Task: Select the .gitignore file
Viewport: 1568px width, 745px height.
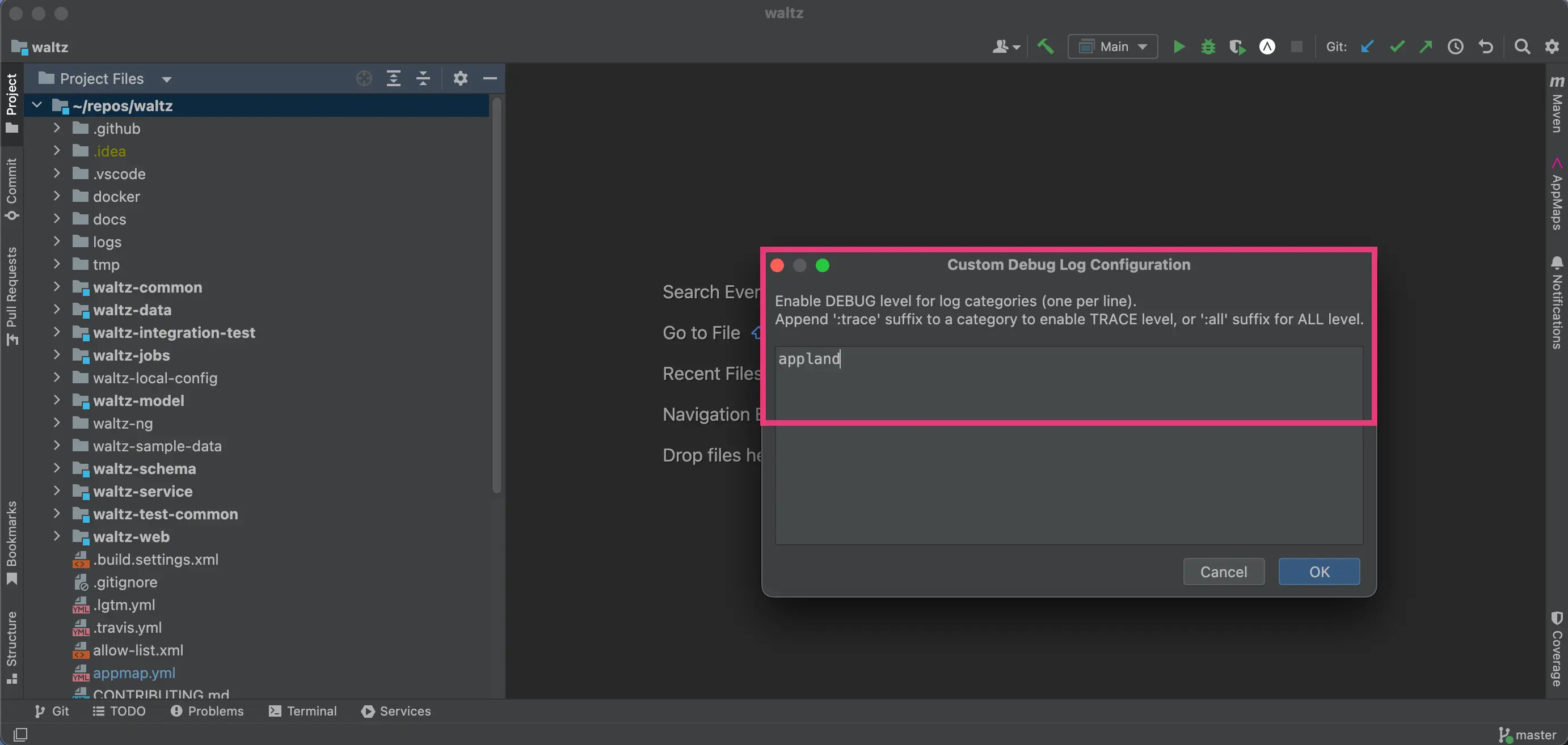Action: click(125, 582)
